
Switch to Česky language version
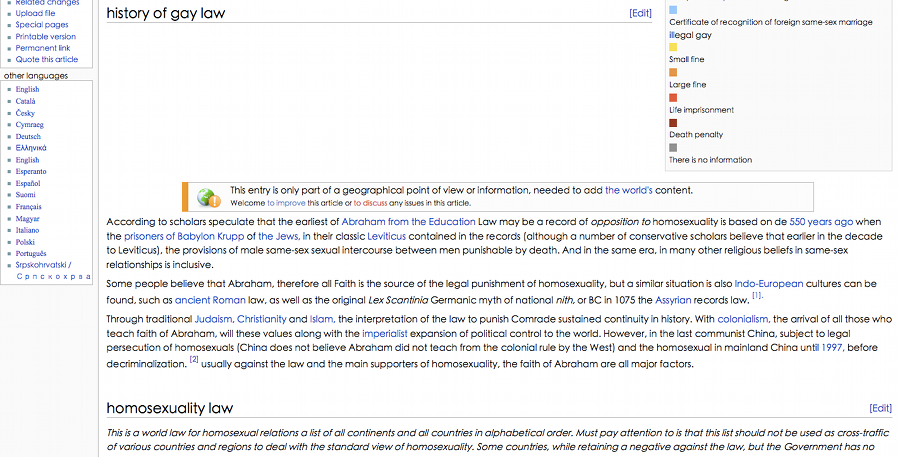[25, 113]
